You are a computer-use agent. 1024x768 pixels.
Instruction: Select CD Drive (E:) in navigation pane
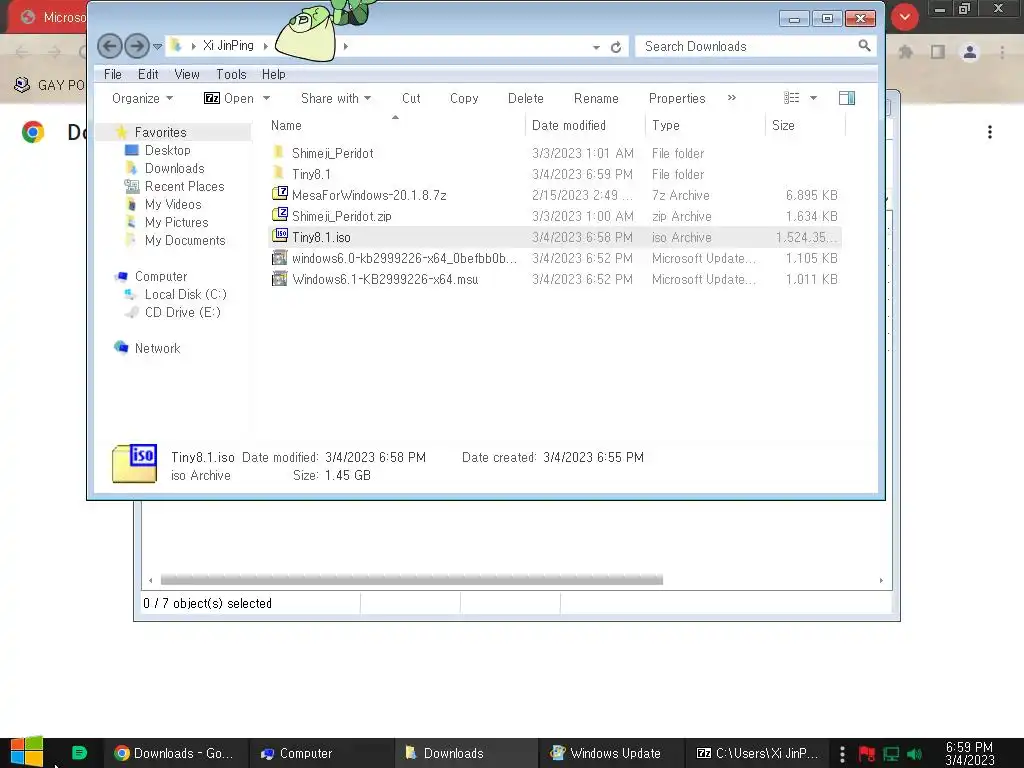pos(183,313)
